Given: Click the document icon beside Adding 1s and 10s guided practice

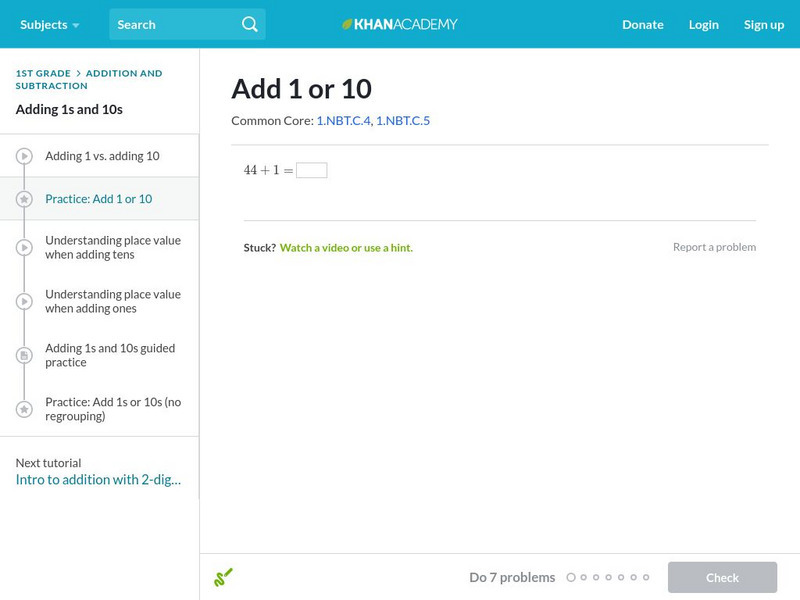Looking at the screenshot, I should point(24,355).
